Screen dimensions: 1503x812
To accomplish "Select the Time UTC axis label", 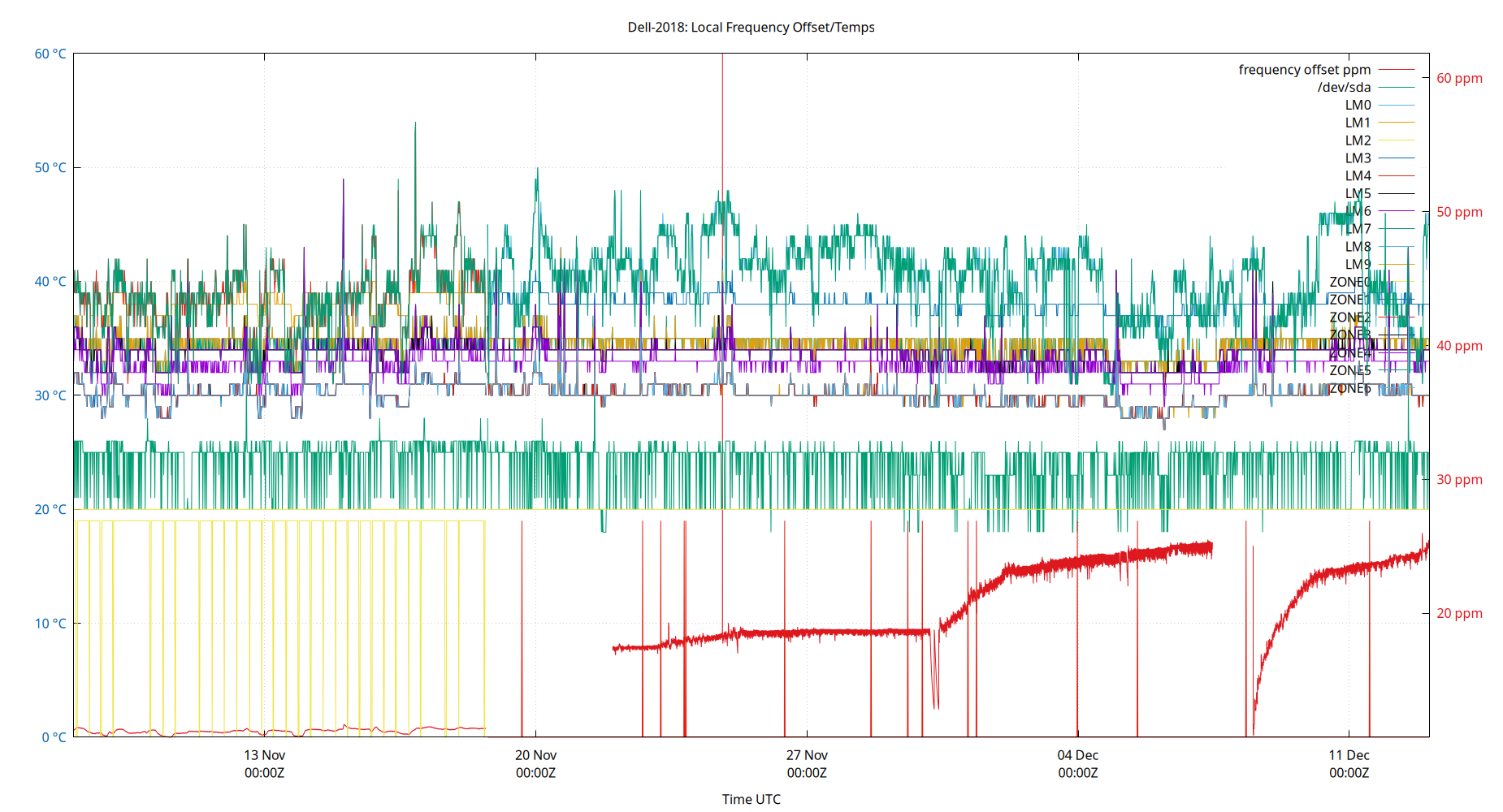I will click(x=751, y=799).
